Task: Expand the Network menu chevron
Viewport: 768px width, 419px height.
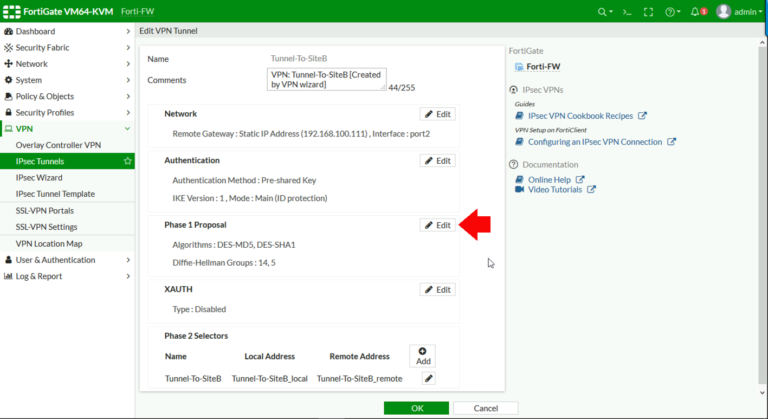Action: (x=128, y=64)
